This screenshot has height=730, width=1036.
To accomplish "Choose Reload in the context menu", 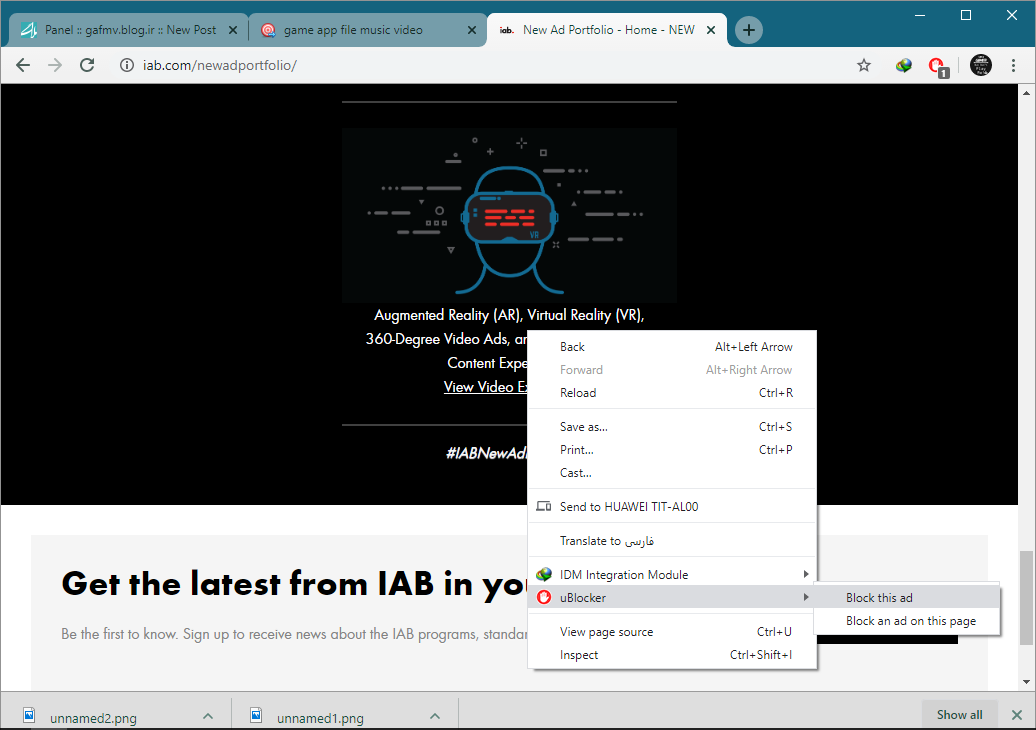I will pyautogui.click(x=673, y=392).
